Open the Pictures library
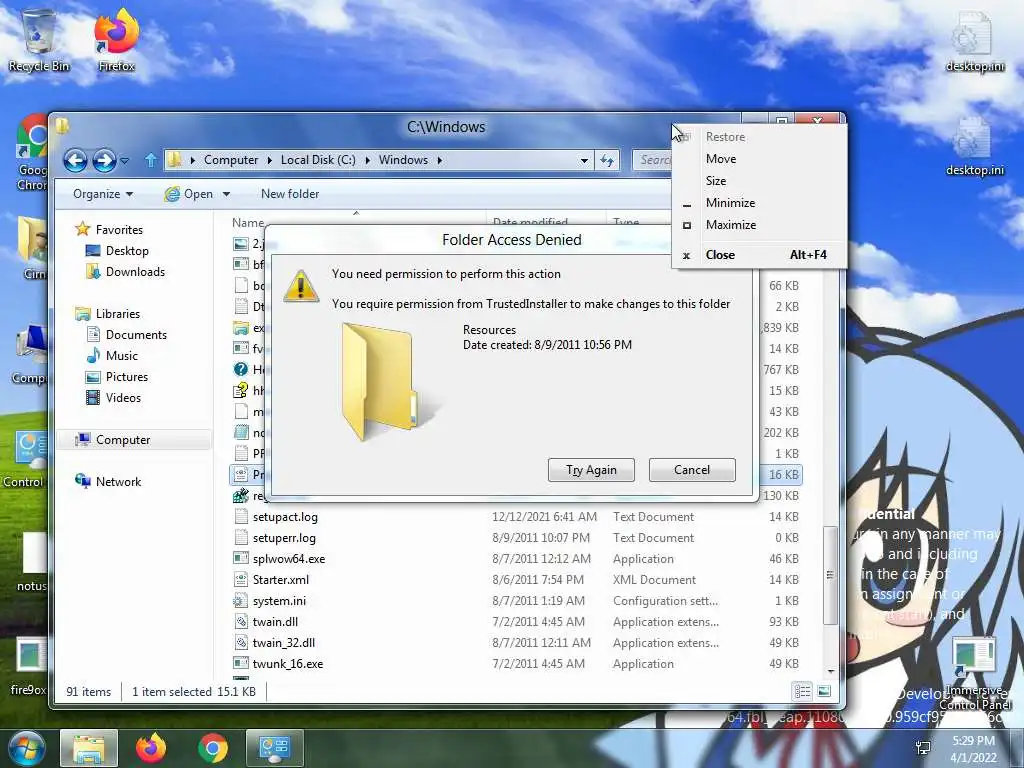 117,377
